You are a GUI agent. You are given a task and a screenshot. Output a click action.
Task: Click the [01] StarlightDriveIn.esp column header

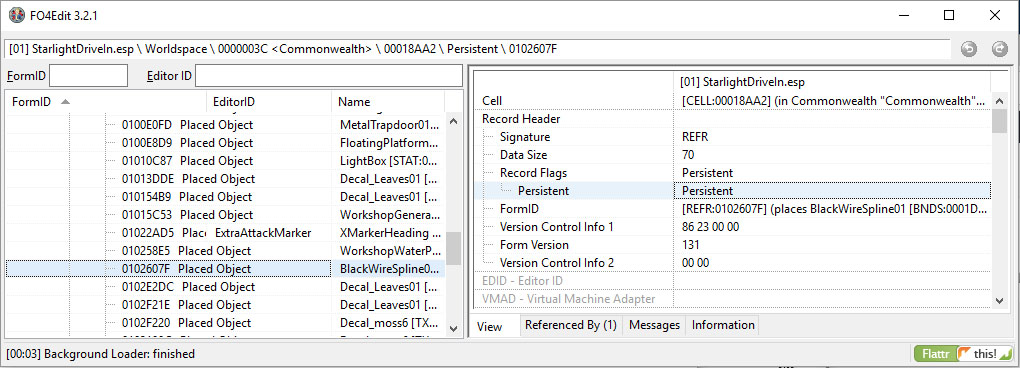(831, 82)
